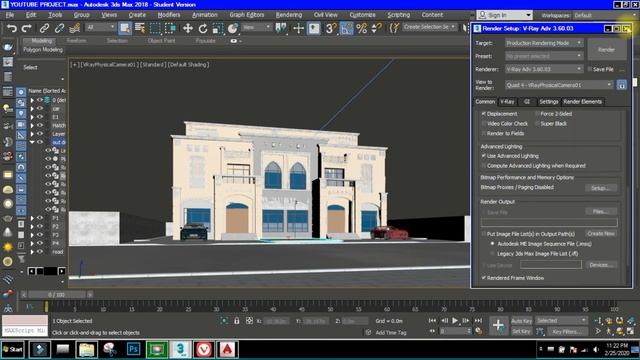Go to the start frame

(x=432, y=321)
